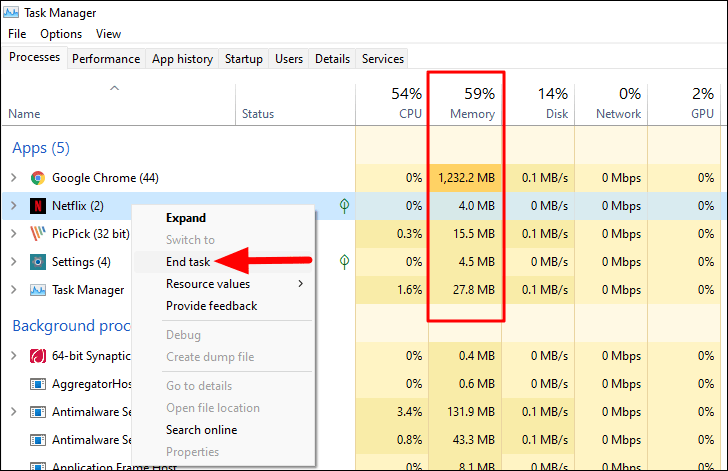
Task: Sort by the Name column header
Action: [x=118, y=105]
